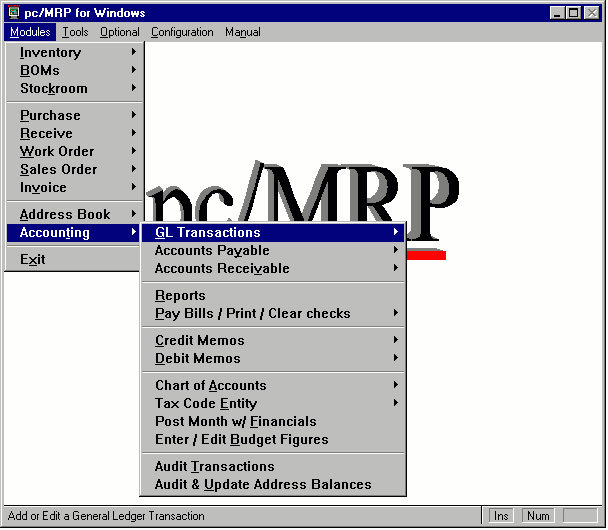Expand the Stockroom submenu
Screen dimensions: 608x530
coord(74,88)
